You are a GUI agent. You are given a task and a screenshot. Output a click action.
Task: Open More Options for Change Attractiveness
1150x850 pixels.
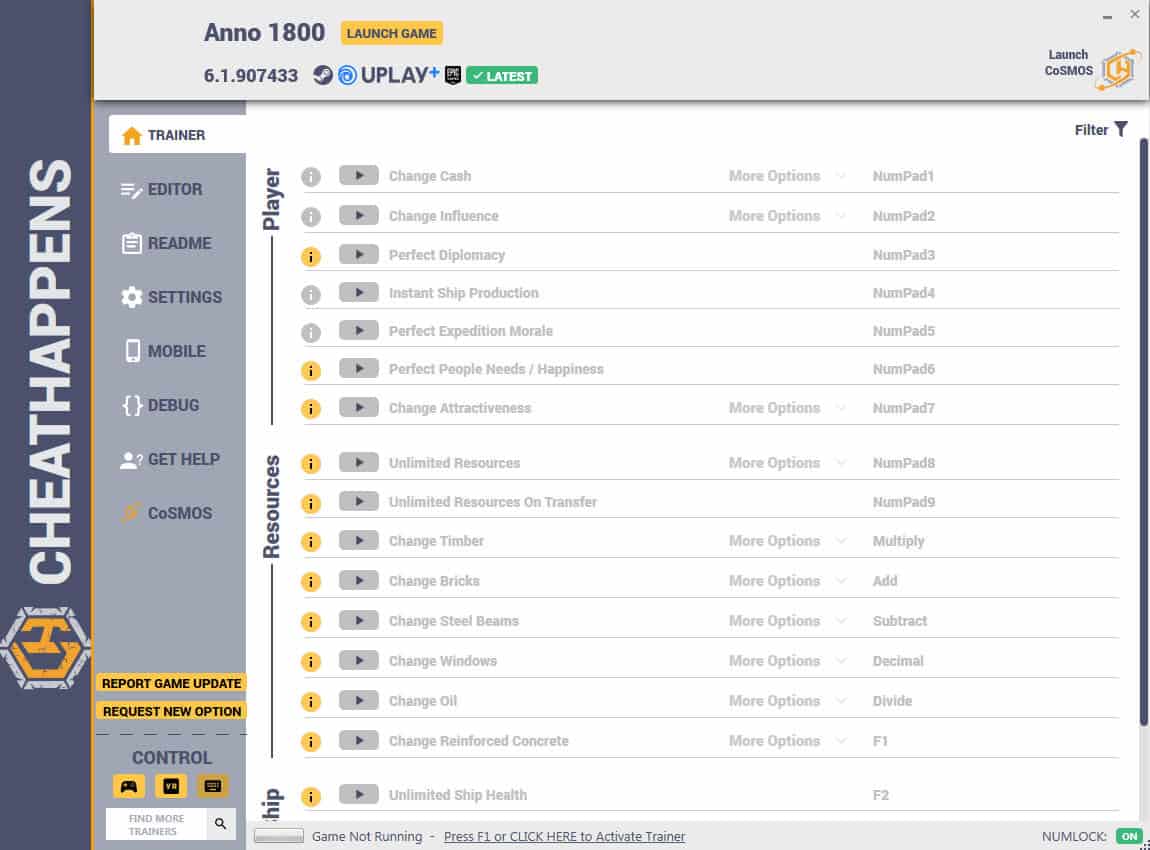787,408
